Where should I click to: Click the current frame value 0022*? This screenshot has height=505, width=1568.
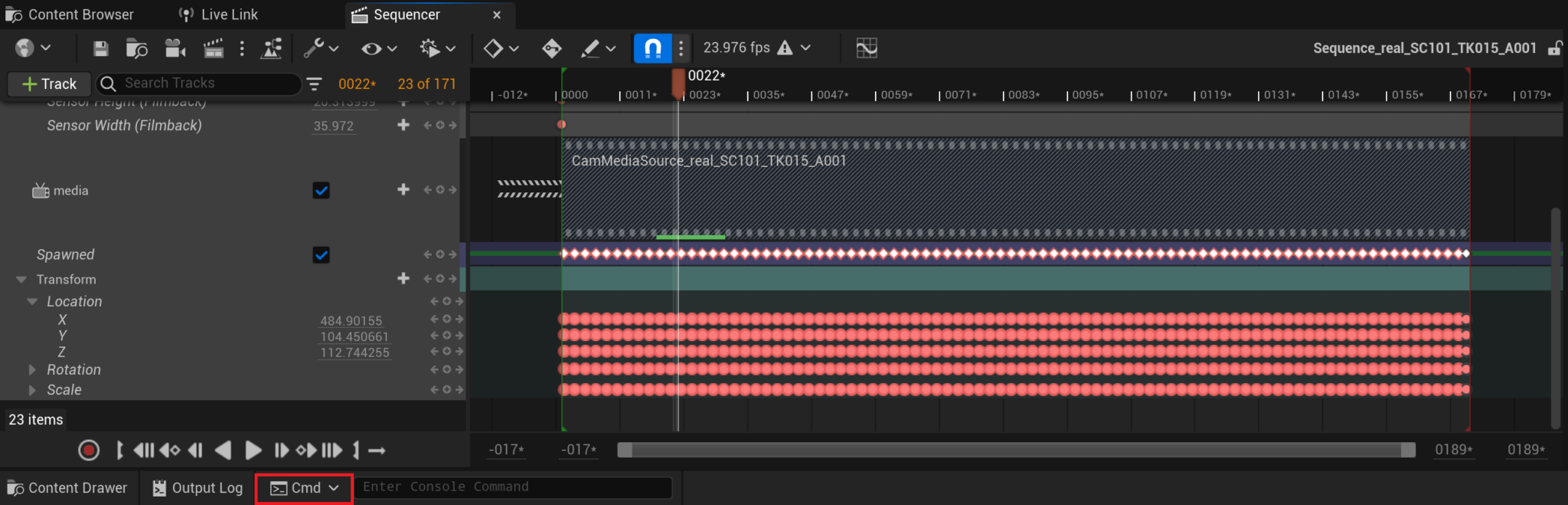click(357, 84)
